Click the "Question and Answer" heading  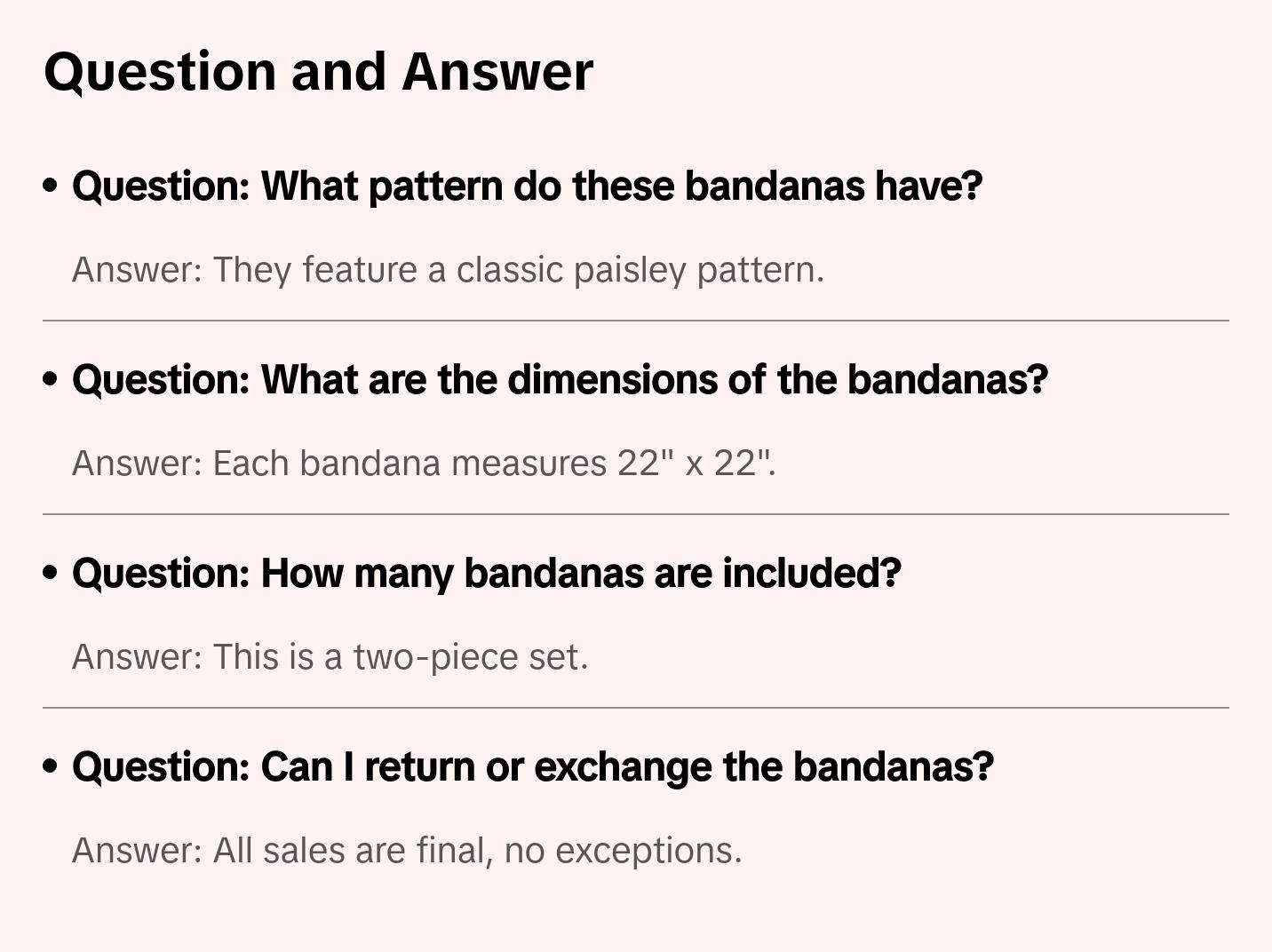(318, 72)
